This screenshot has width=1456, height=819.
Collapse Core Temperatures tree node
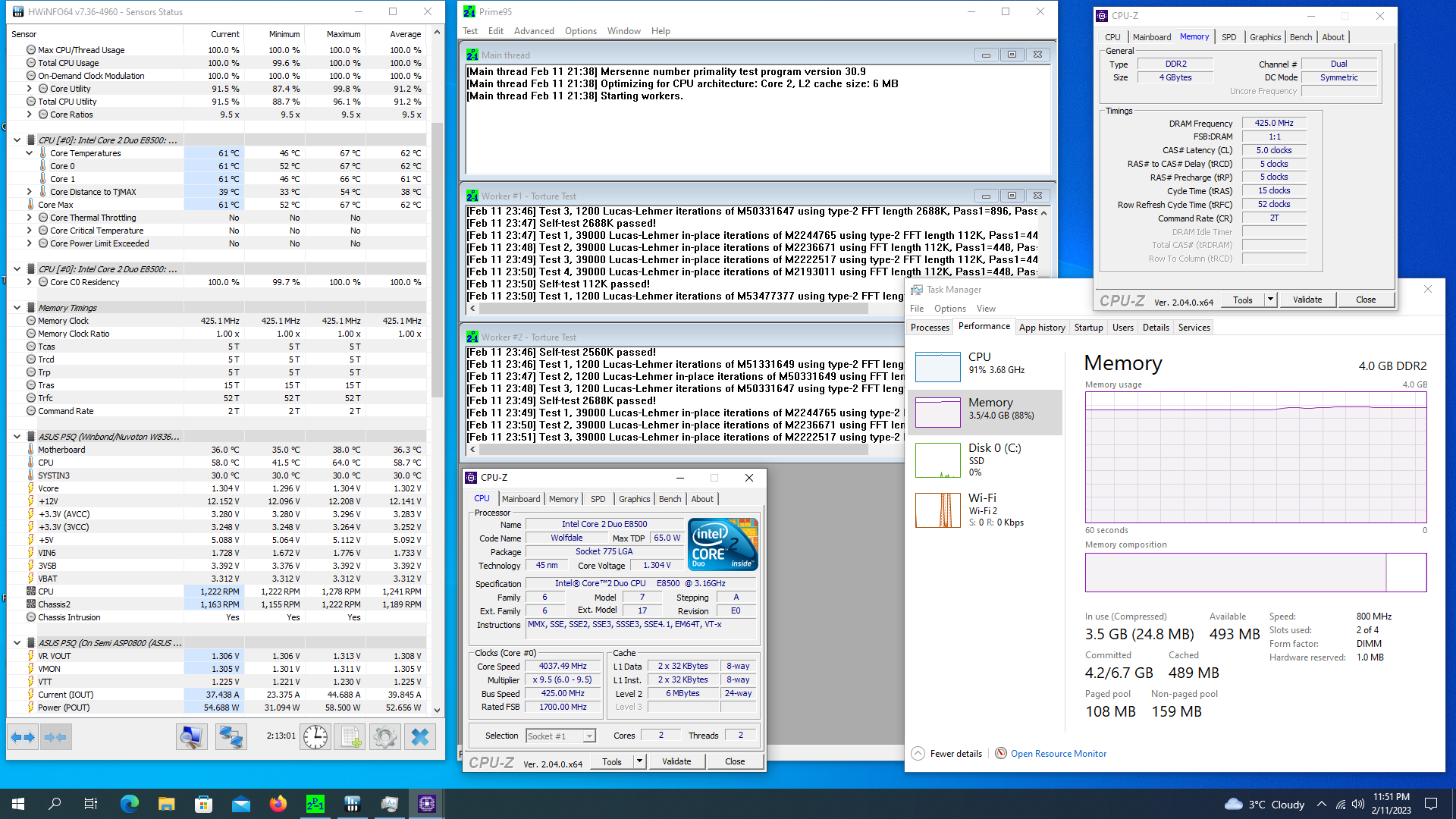(x=29, y=153)
